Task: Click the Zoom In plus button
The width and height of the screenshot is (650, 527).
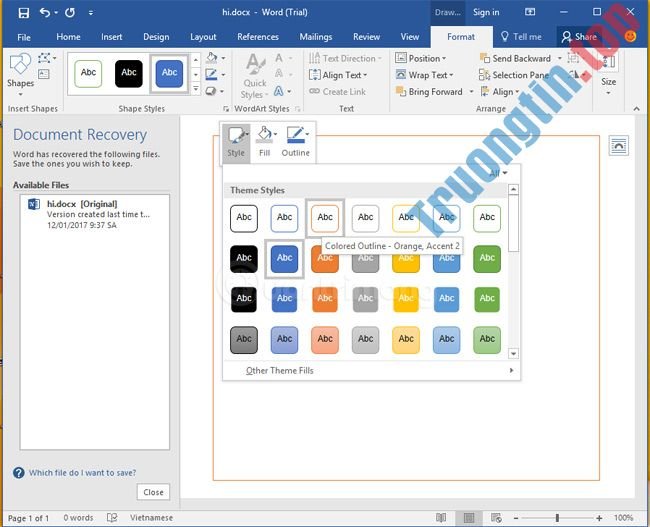Action: [599, 518]
